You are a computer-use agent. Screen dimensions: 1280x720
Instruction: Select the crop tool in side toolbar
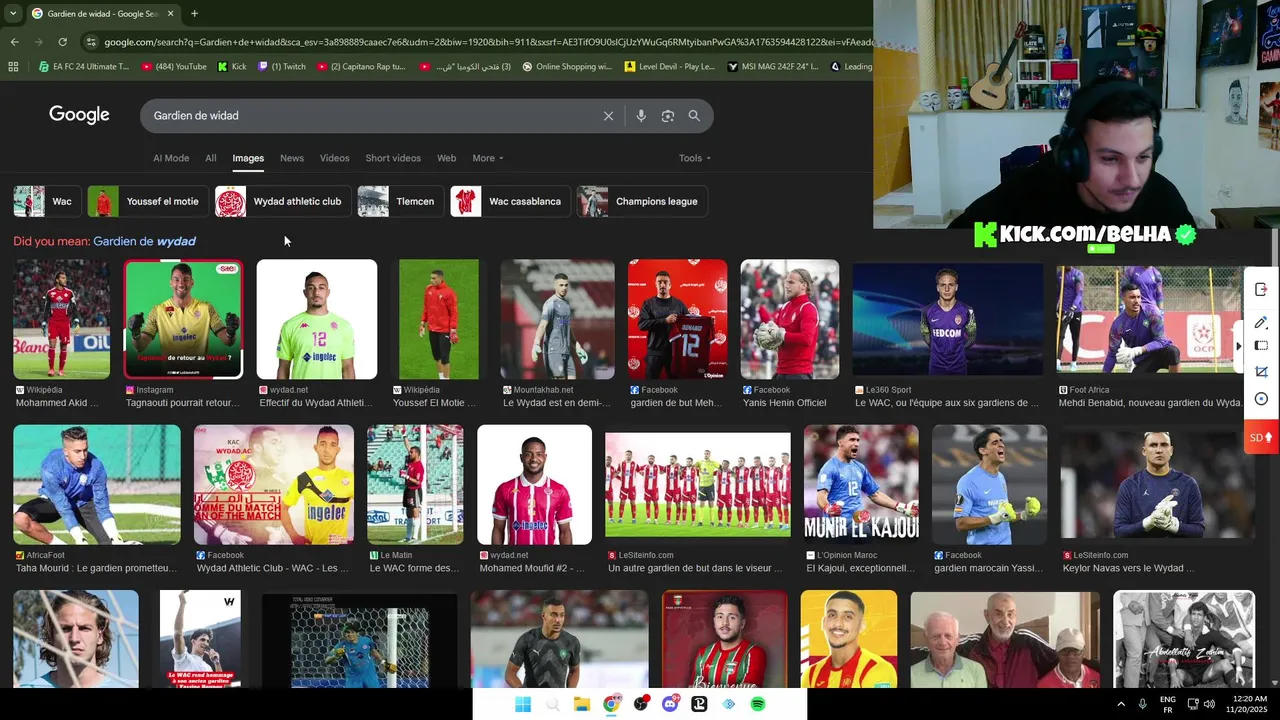[1261, 372]
